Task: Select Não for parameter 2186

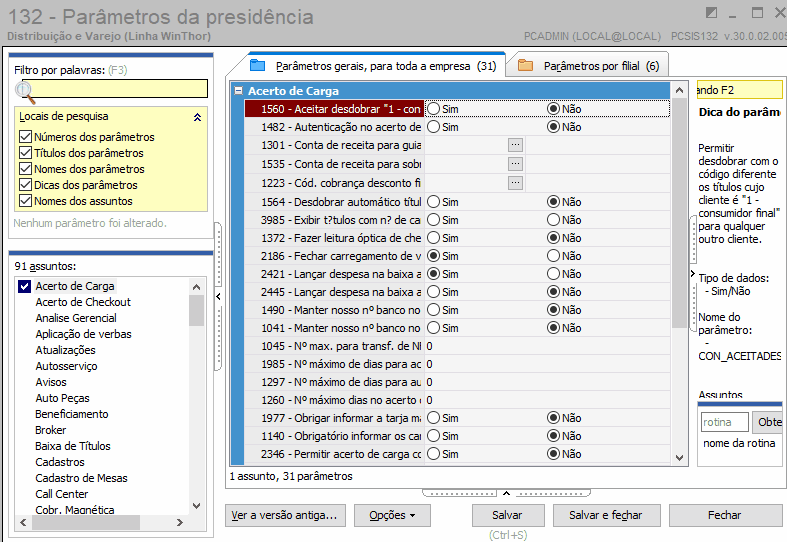Action: (x=554, y=256)
